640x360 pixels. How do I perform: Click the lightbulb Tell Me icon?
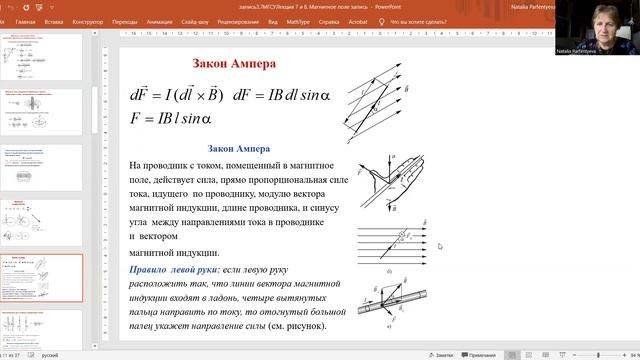coord(382,22)
